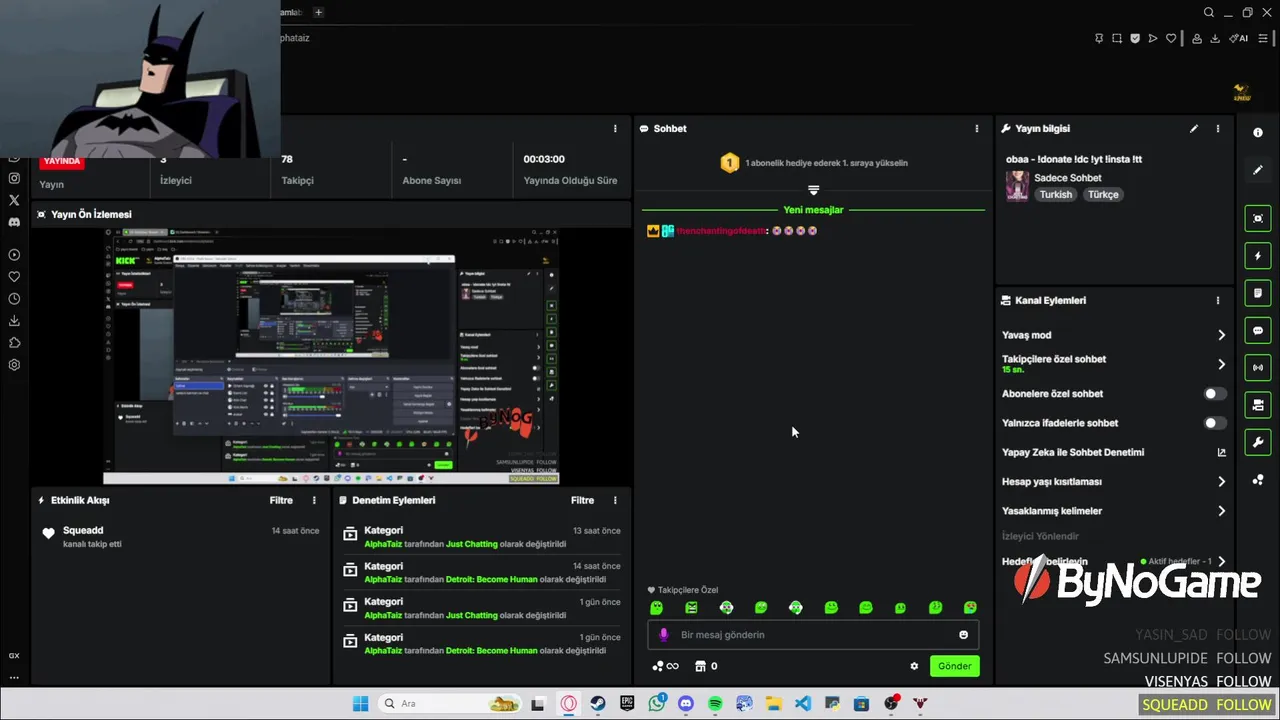Insert the first green emote in chat
This screenshot has height=720, width=1280.
click(x=656, y=607)
